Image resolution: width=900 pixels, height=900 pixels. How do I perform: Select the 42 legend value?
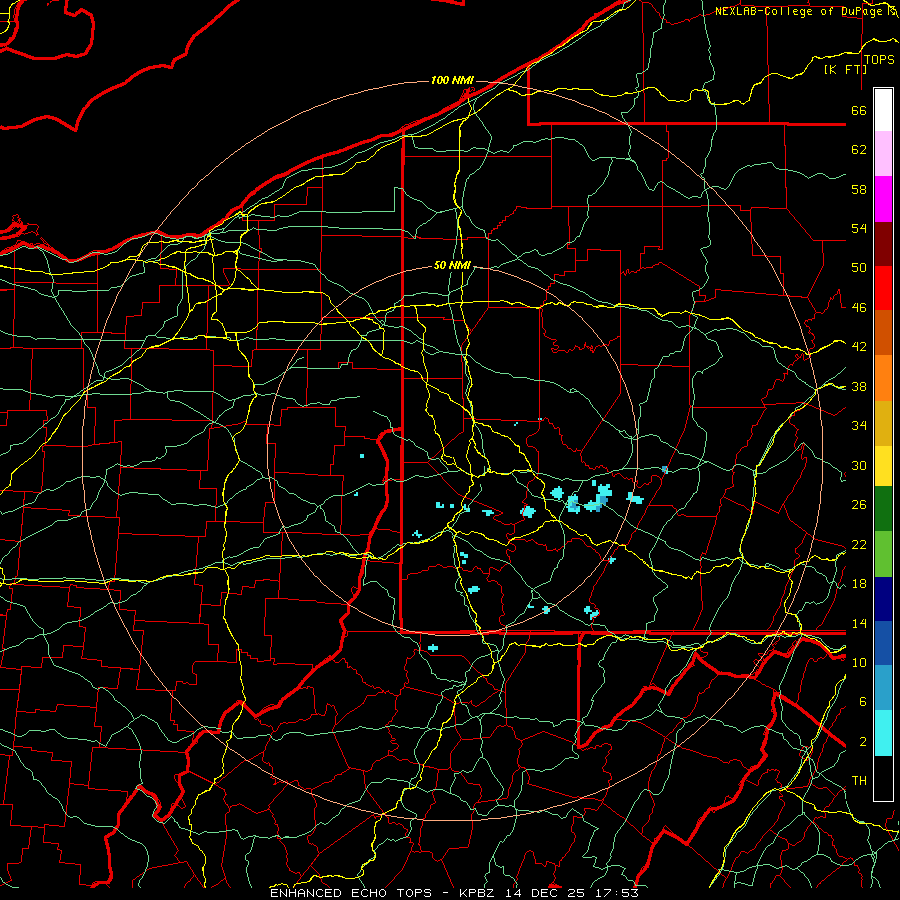pos(859,346)
